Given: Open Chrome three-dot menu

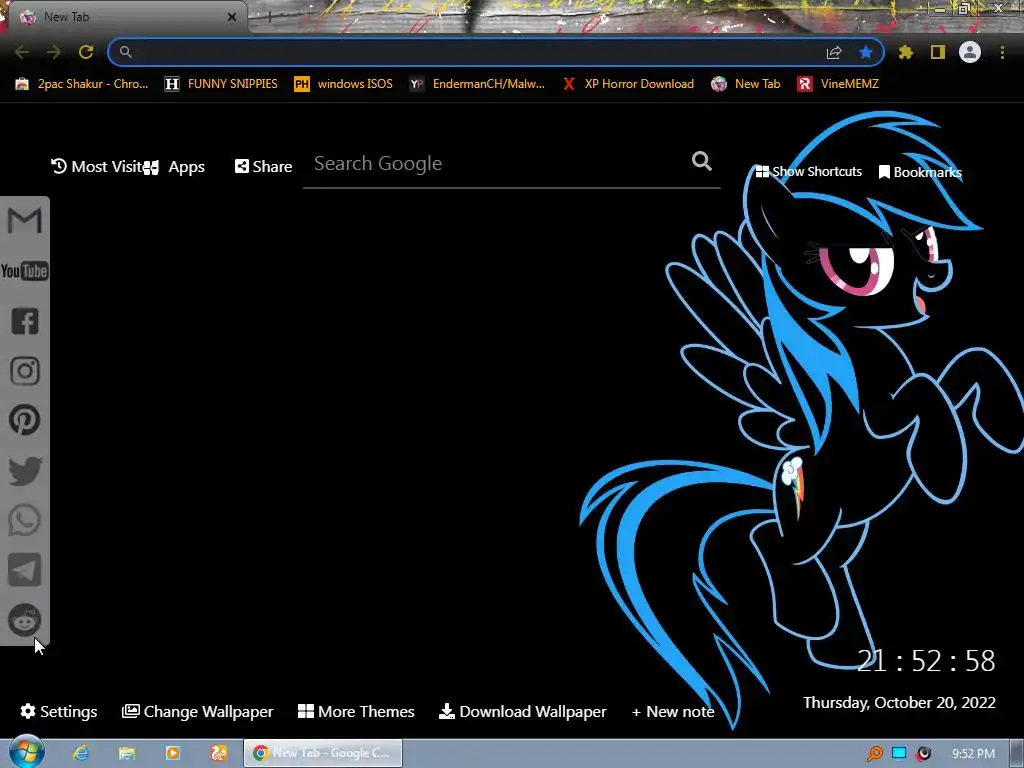Looking at the screenshot, I should pos(1002,52).
